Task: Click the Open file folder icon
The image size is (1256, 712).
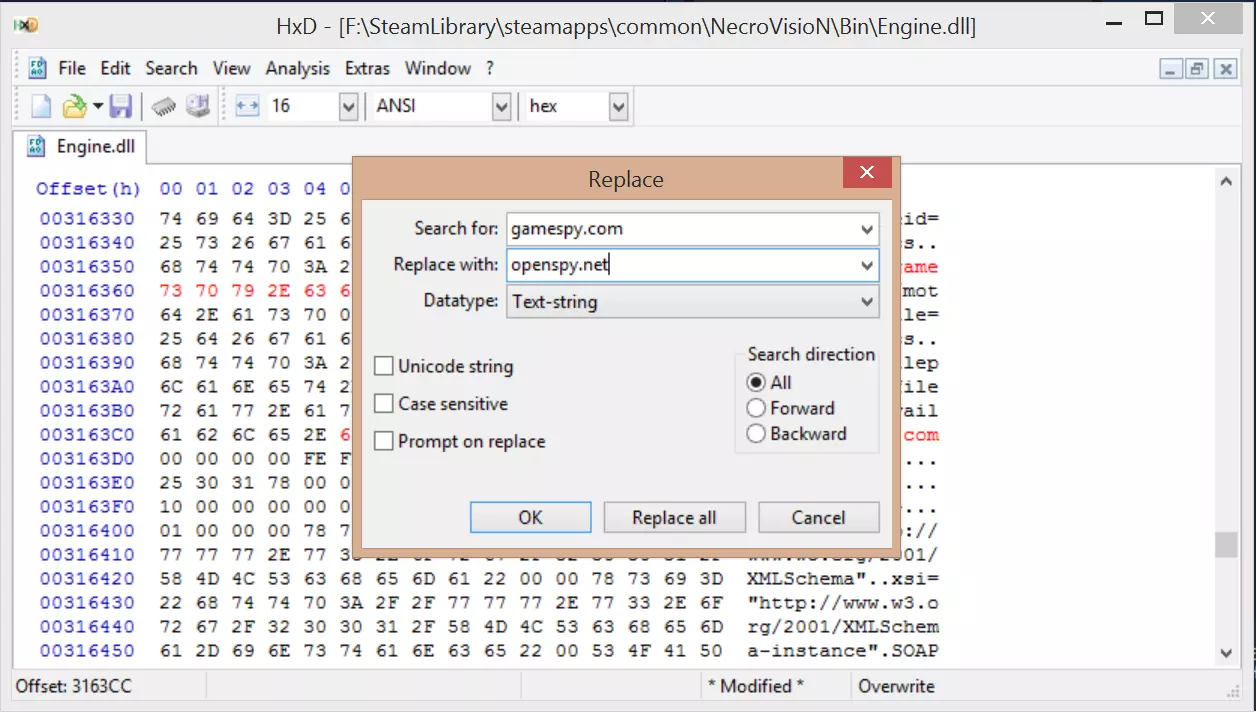Action: [74, 106]
